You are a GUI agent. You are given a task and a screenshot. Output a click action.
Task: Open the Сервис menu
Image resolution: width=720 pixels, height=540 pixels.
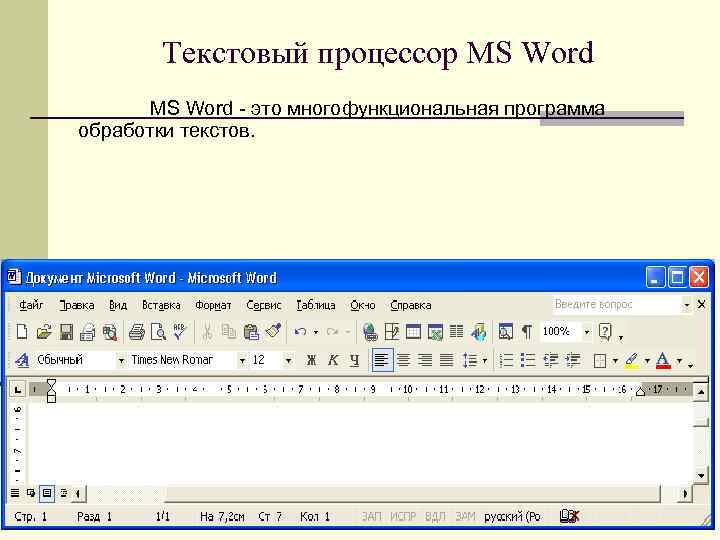pyautogui.click(x=264, y=305)
